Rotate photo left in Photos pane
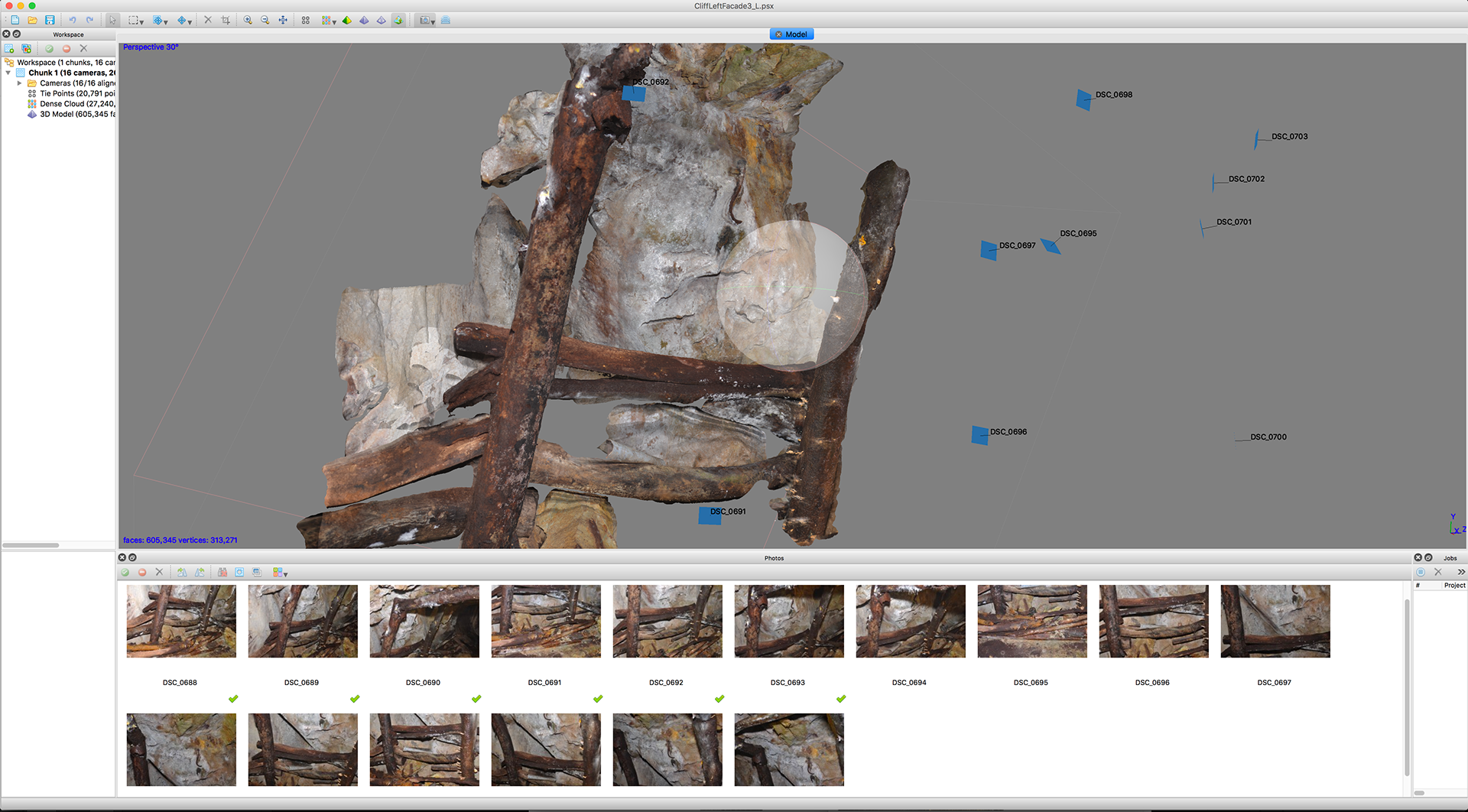The width and height of the screenshot is (1468, 812). [x=182, y=572]
